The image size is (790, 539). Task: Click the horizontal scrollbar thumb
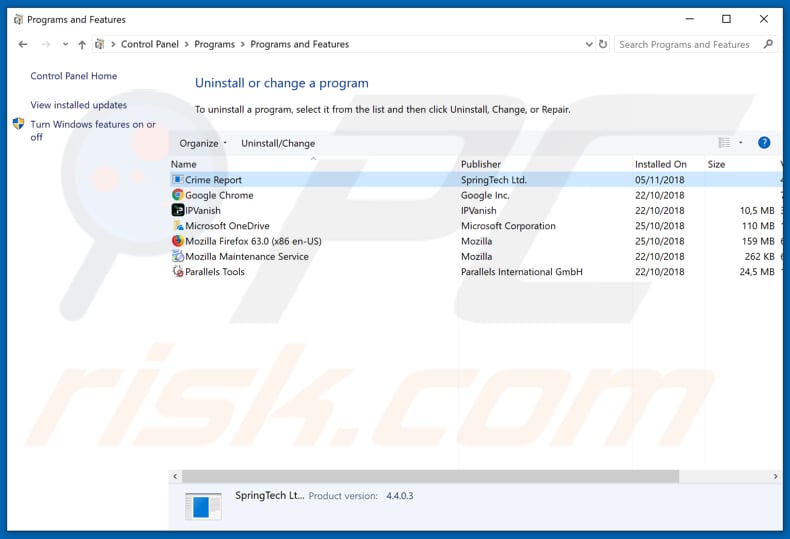click(430, 476)
